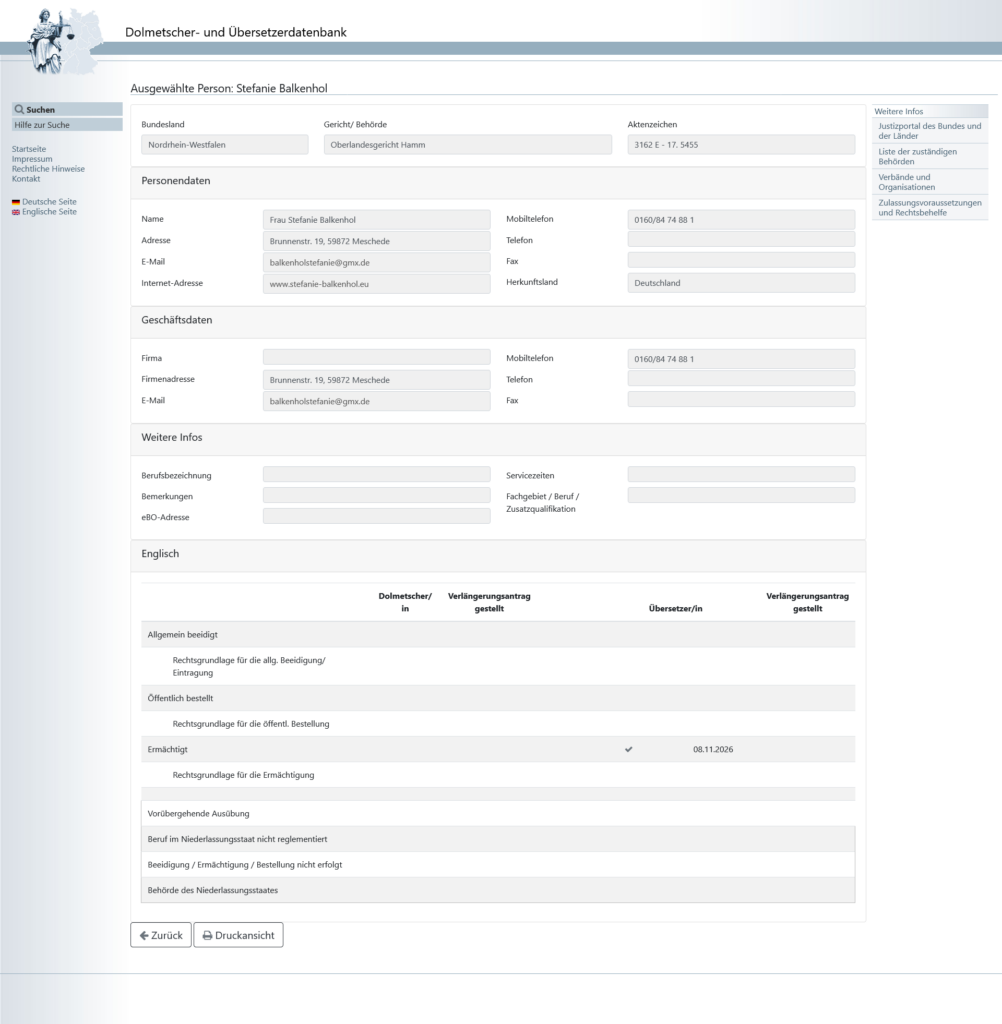Click the empty Fax field under Personendaten
This screenshot has width=1002, height=1024.
(x=741, y=260)
